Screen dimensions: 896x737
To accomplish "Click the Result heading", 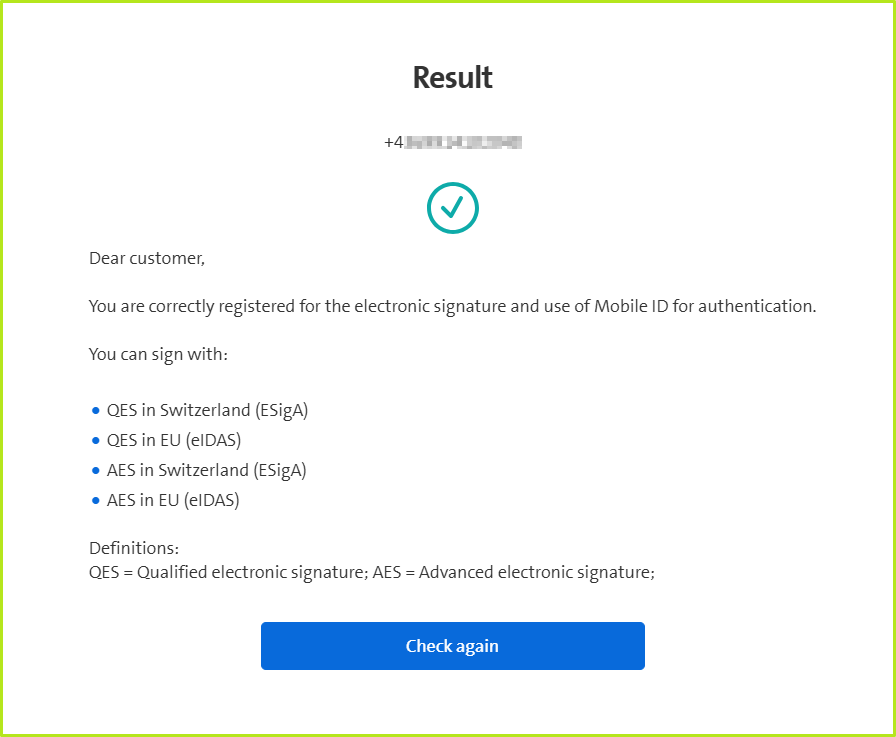I will pos(453,78).
